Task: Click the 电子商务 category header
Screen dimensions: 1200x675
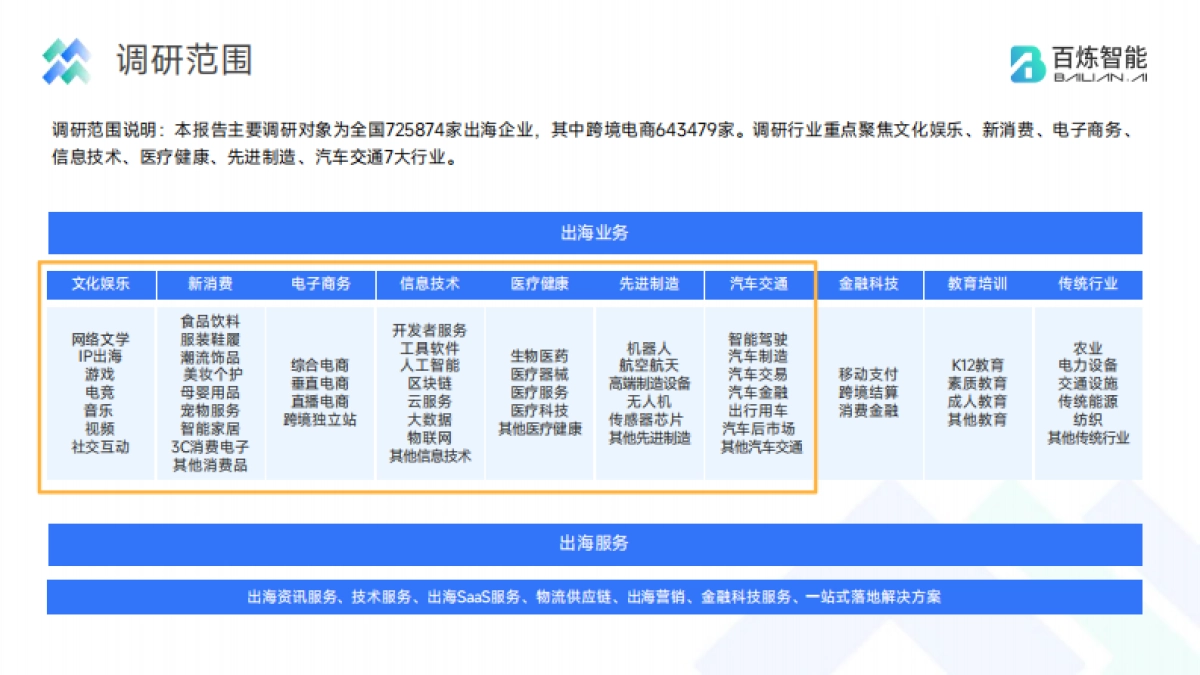Action: 320,284
